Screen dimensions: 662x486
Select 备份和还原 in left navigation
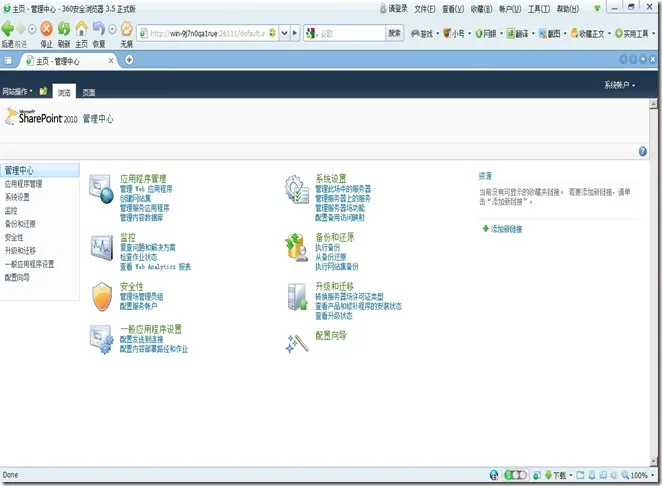pos(20,224)
